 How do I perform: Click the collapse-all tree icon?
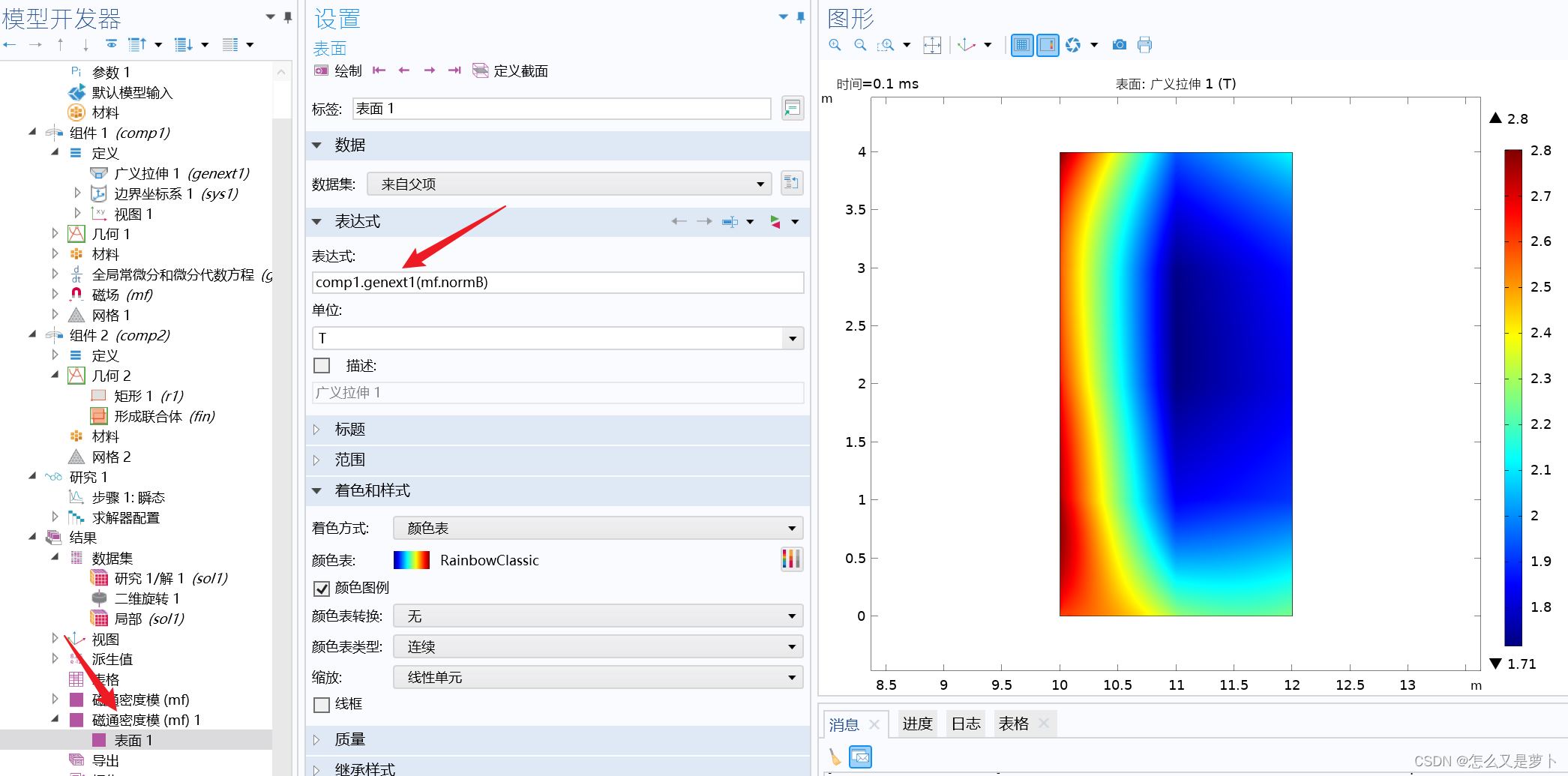137,45
